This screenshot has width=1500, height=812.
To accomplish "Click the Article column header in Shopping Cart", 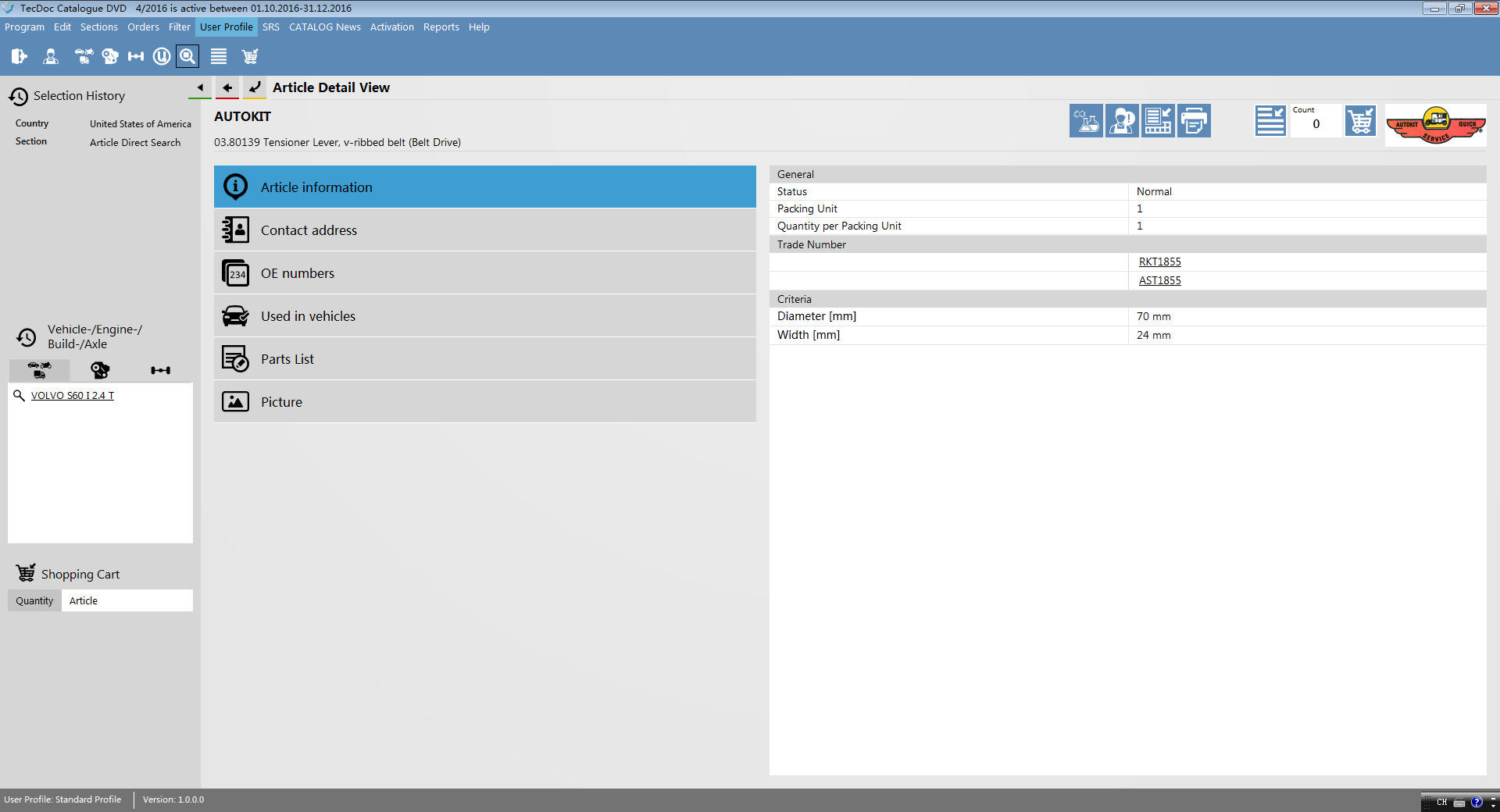I will coord(127,600).
